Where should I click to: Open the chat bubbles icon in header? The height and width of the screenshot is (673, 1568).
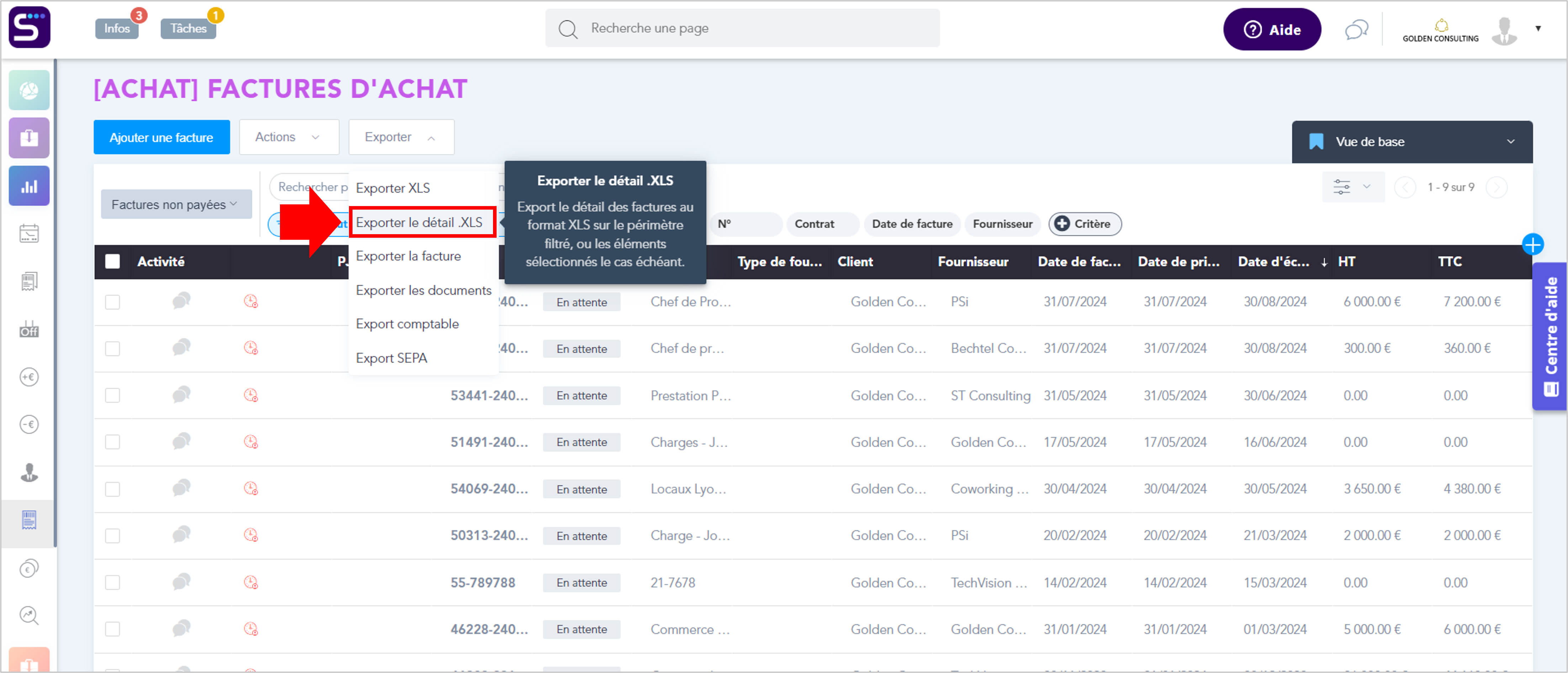[x=1356, y=29]
